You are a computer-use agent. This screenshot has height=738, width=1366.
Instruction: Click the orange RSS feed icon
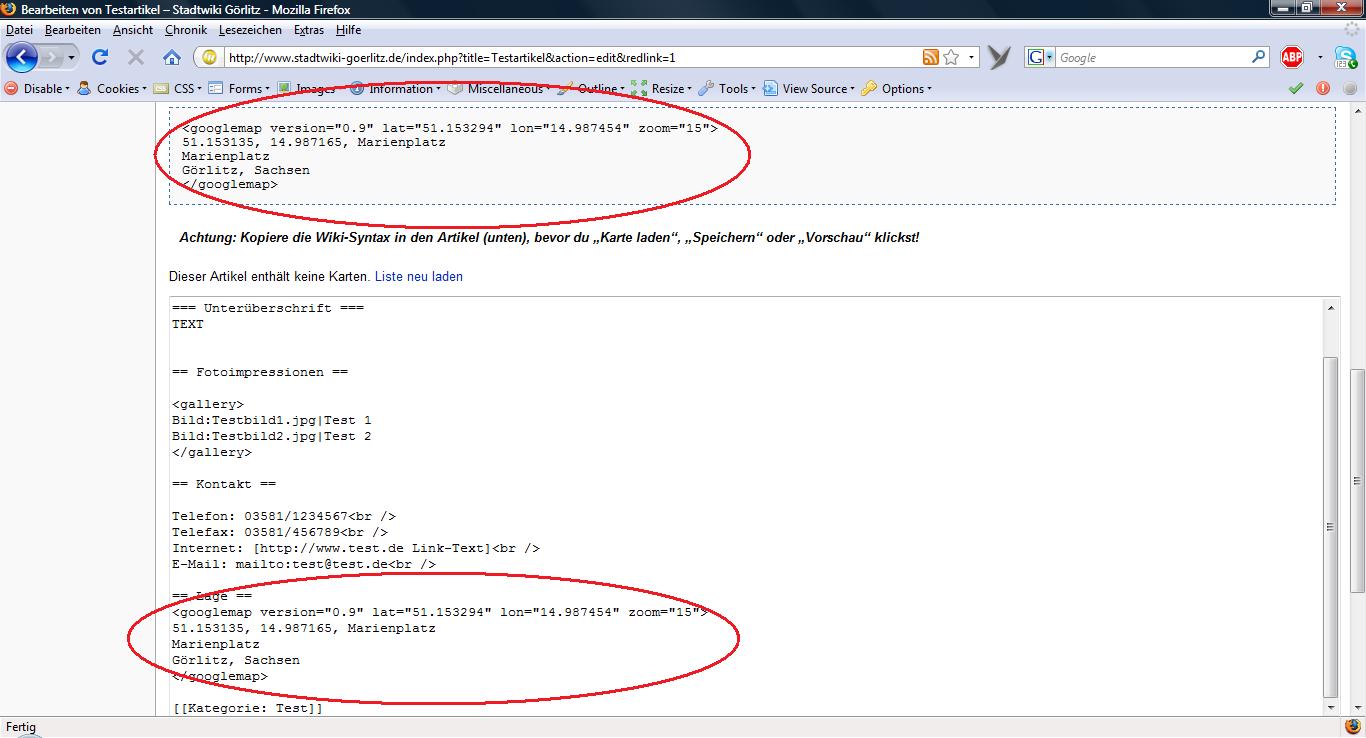point(931,58)
